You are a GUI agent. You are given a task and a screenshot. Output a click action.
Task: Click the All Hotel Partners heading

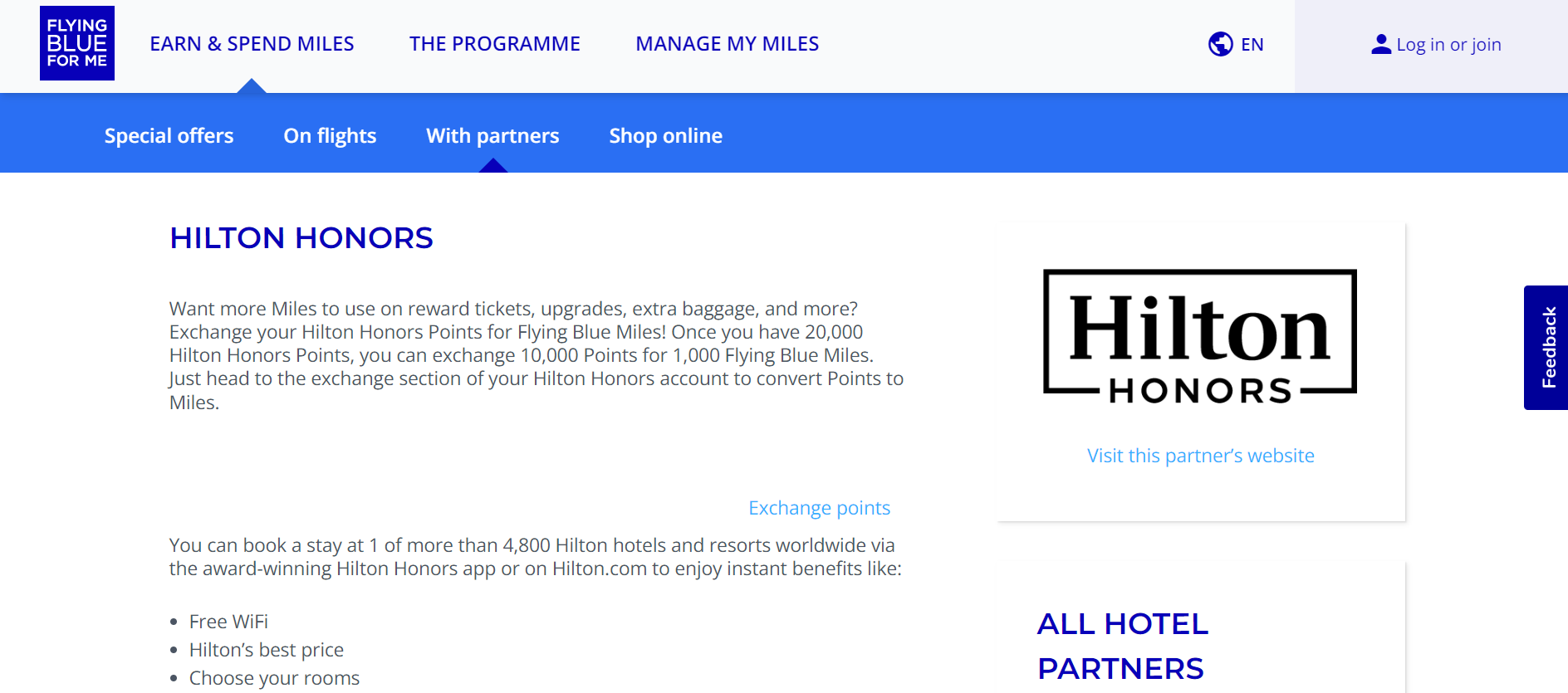coord(1123,646)
